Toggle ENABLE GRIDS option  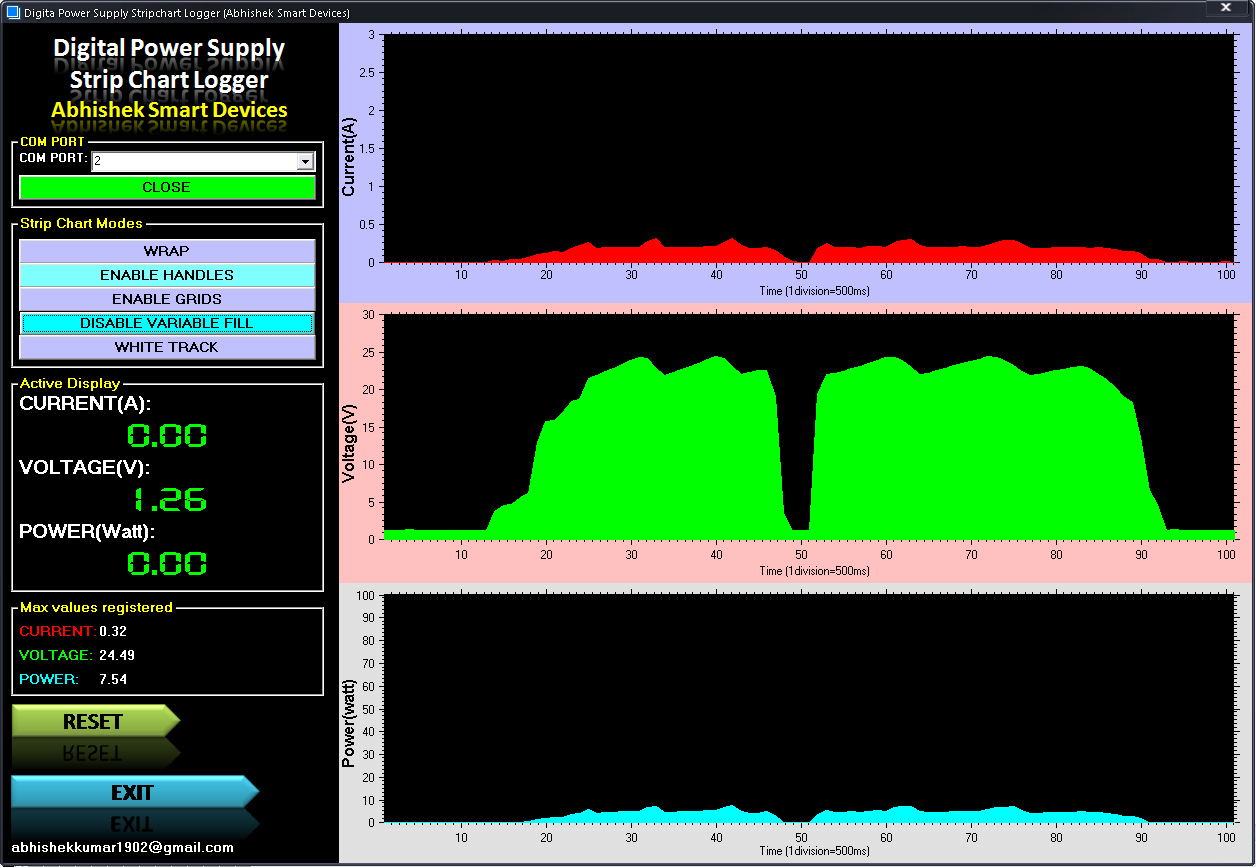(x=167, y=299)
